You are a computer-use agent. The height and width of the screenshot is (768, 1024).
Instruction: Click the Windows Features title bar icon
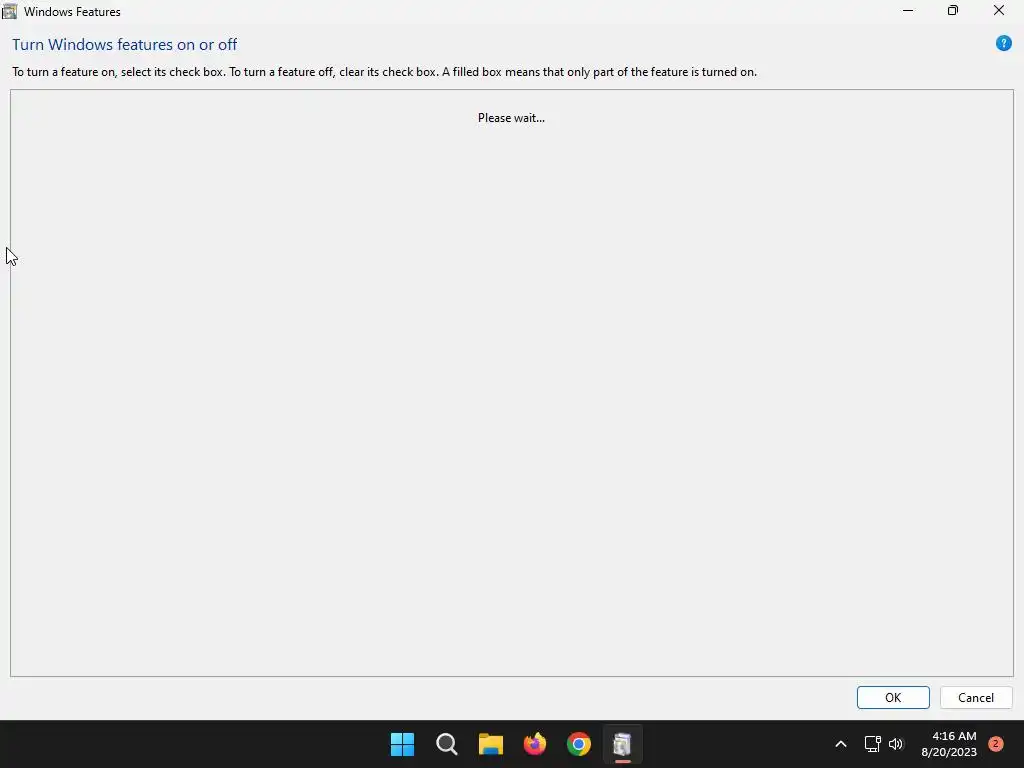pyautogui.click(x=9, y=11)
